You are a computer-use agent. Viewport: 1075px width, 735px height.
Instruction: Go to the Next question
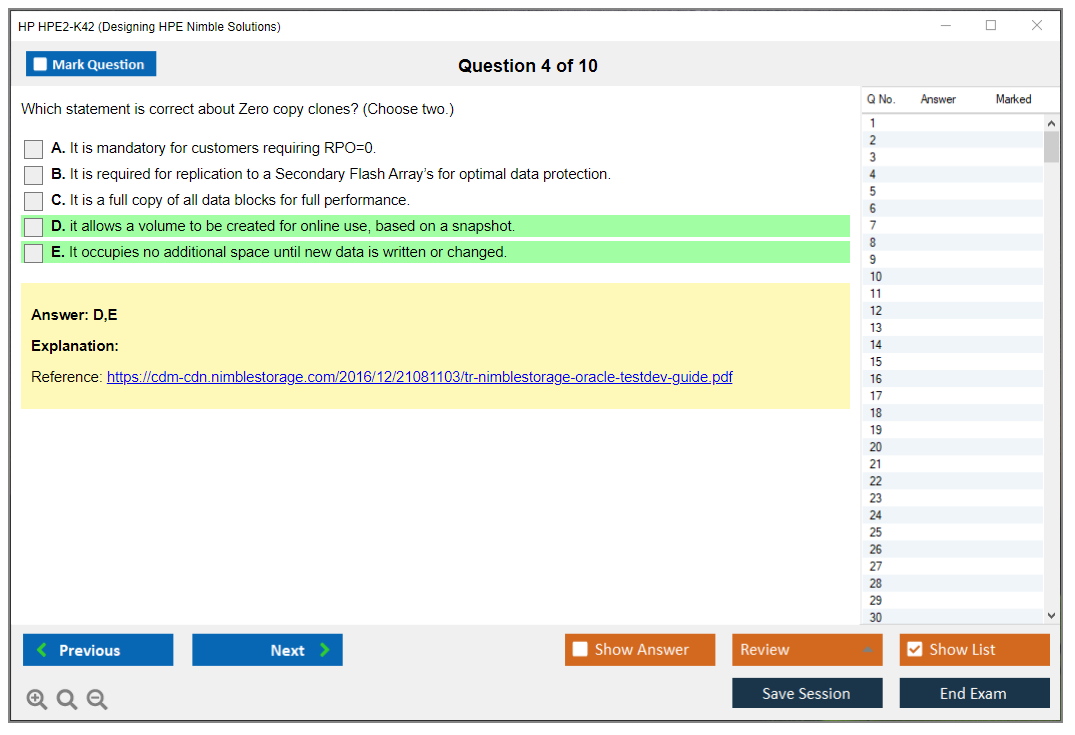click(x=267, y=650)
